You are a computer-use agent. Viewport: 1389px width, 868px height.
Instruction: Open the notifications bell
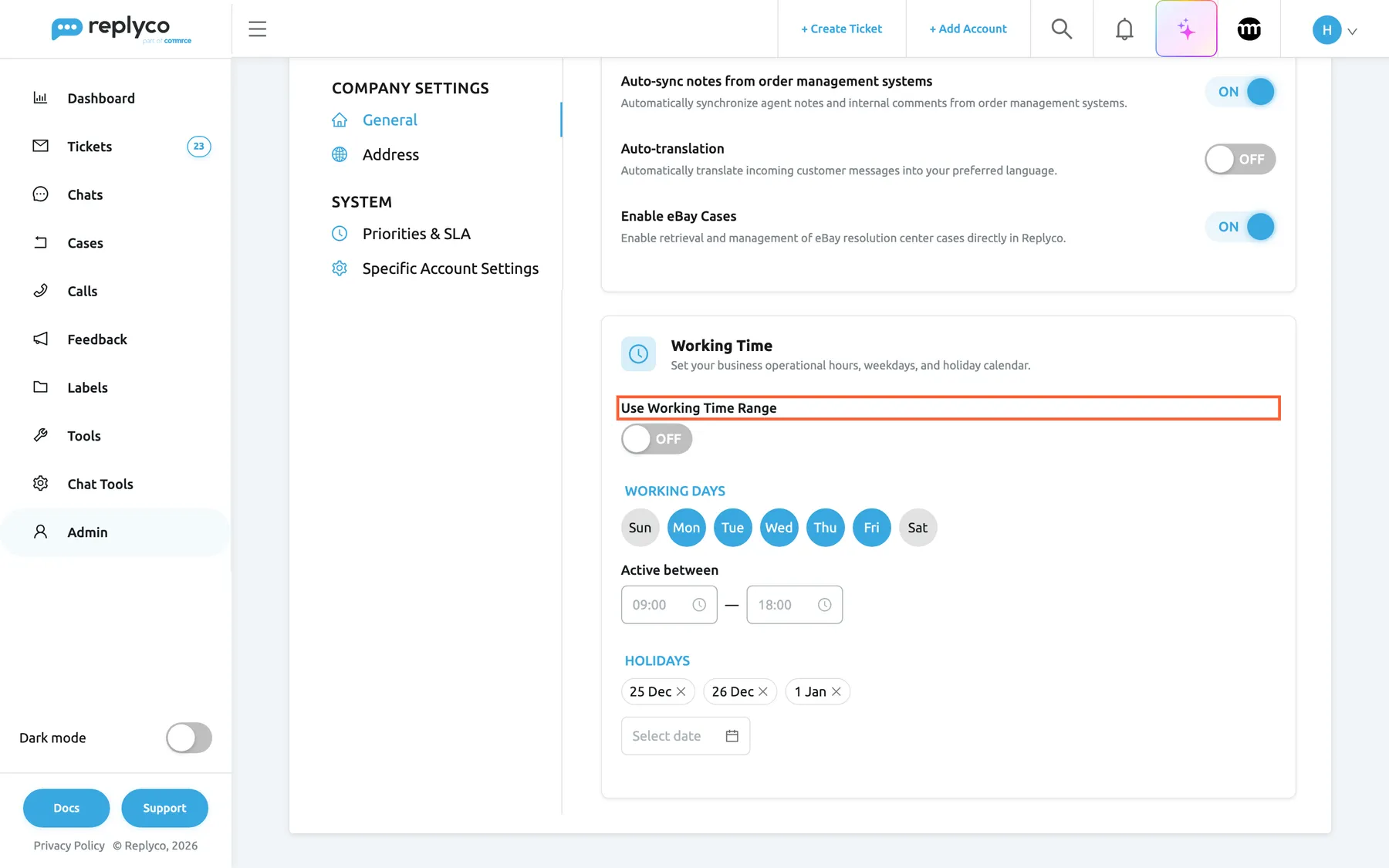[1124, 29]
